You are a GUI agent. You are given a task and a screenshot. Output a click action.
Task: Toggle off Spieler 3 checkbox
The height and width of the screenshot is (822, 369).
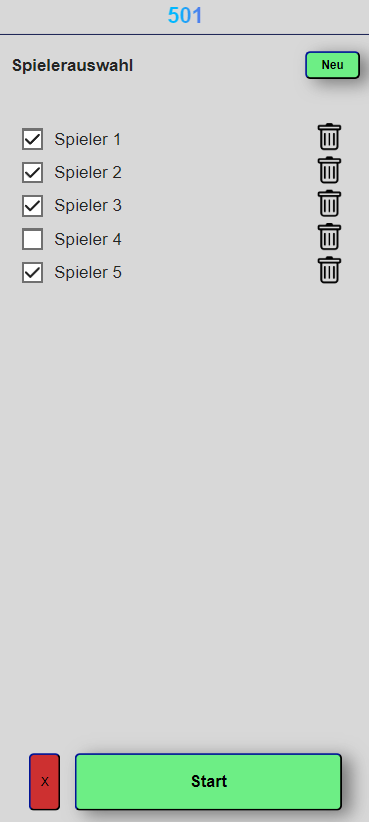pyautogui.click(x=32, y=206)
